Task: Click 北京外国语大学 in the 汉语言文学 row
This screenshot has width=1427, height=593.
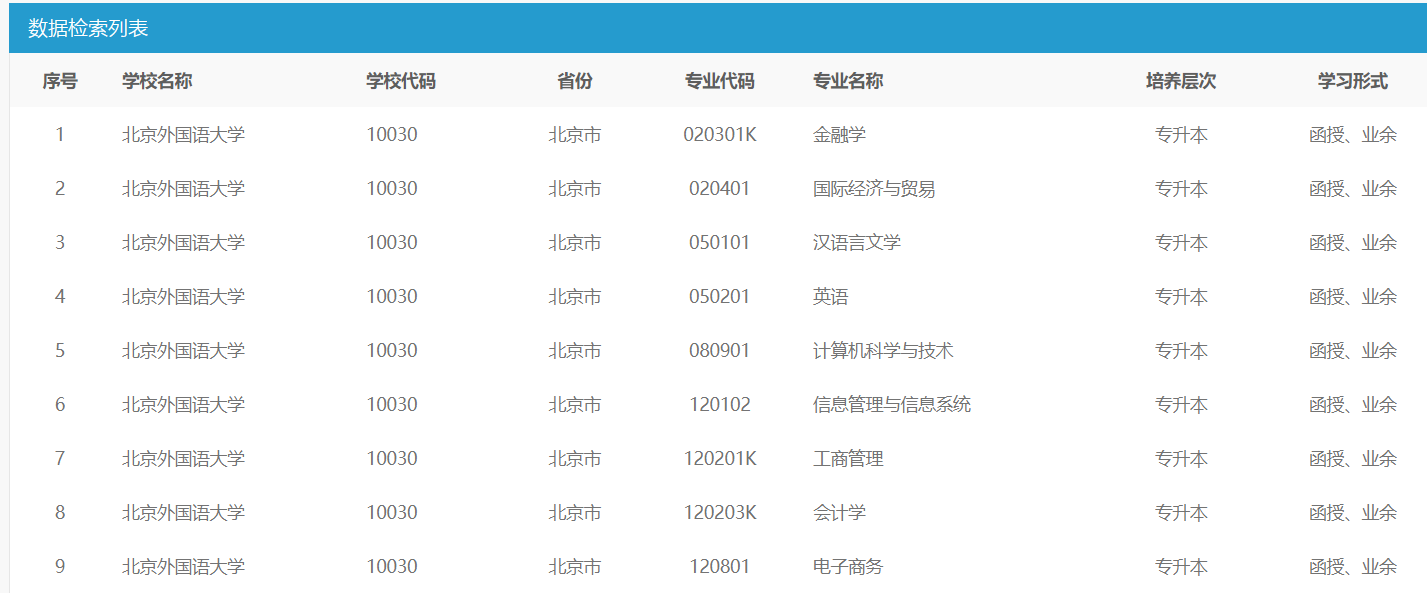Action: point(183,243)
